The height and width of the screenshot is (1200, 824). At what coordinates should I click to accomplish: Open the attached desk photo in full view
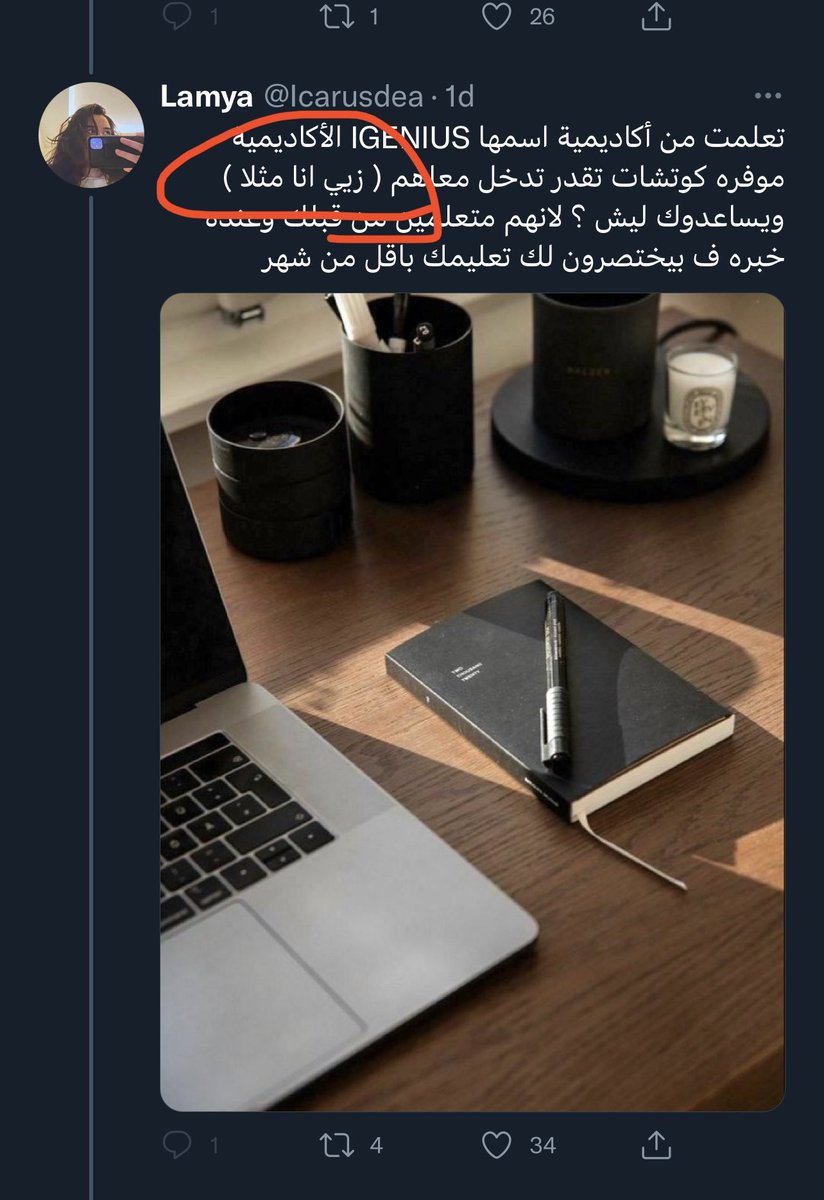(x=472, y=702)
